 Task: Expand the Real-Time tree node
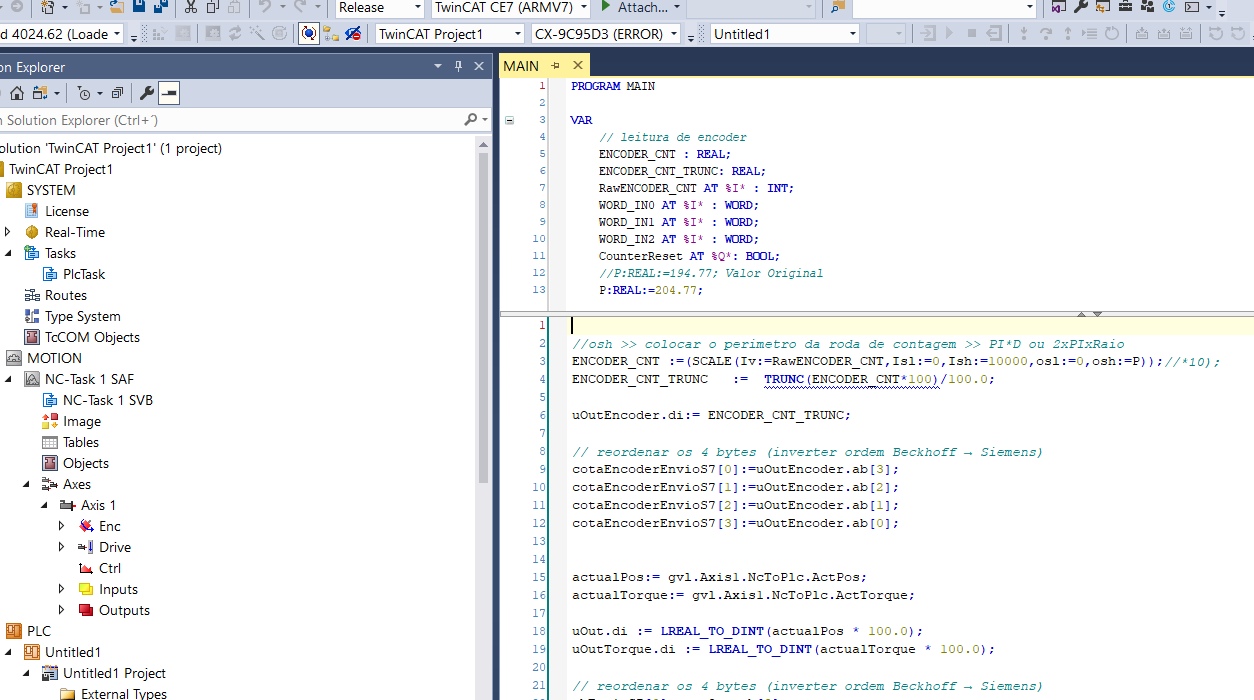8,232
